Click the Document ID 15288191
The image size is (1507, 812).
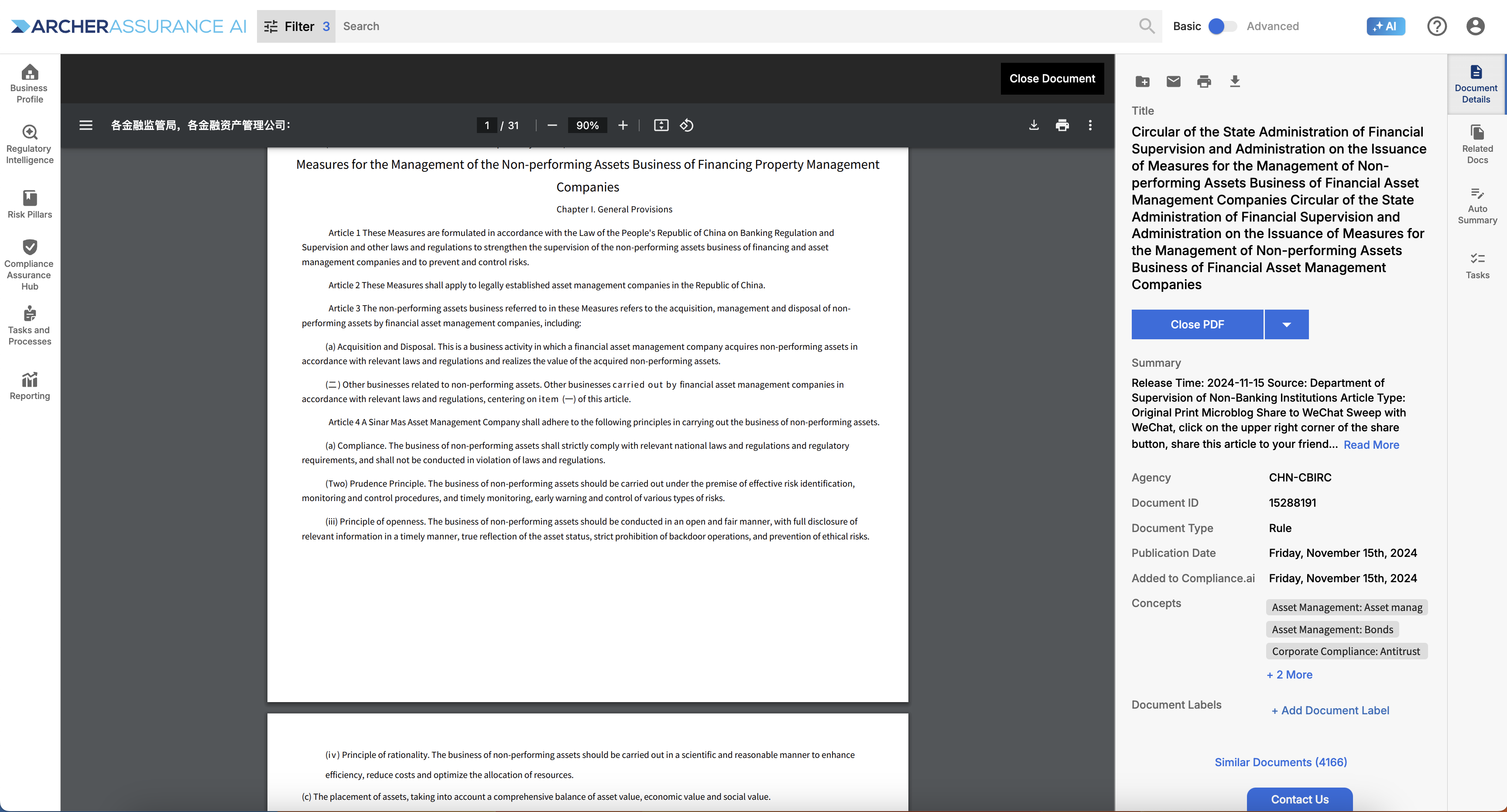click(1292, 503)
